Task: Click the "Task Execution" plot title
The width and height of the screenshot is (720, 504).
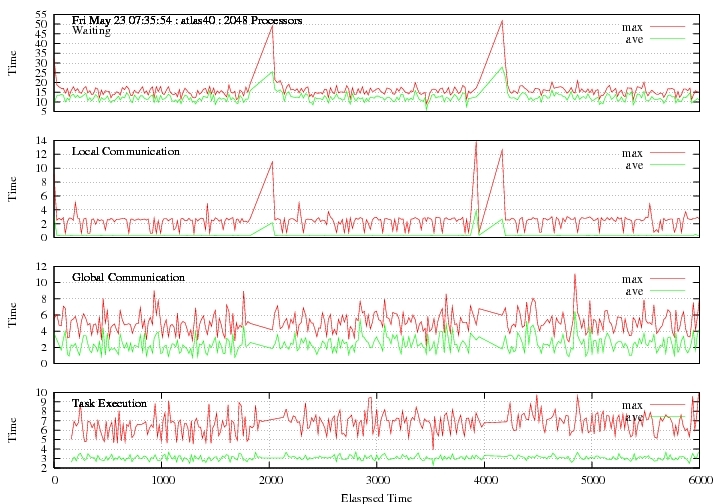Action: pos(109,403)
